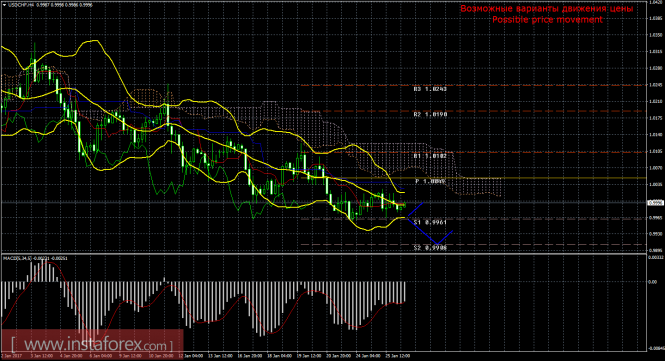Click the Possible price movement heading
This screenshot has height=361, width=665.
click(x=547, y=20)
